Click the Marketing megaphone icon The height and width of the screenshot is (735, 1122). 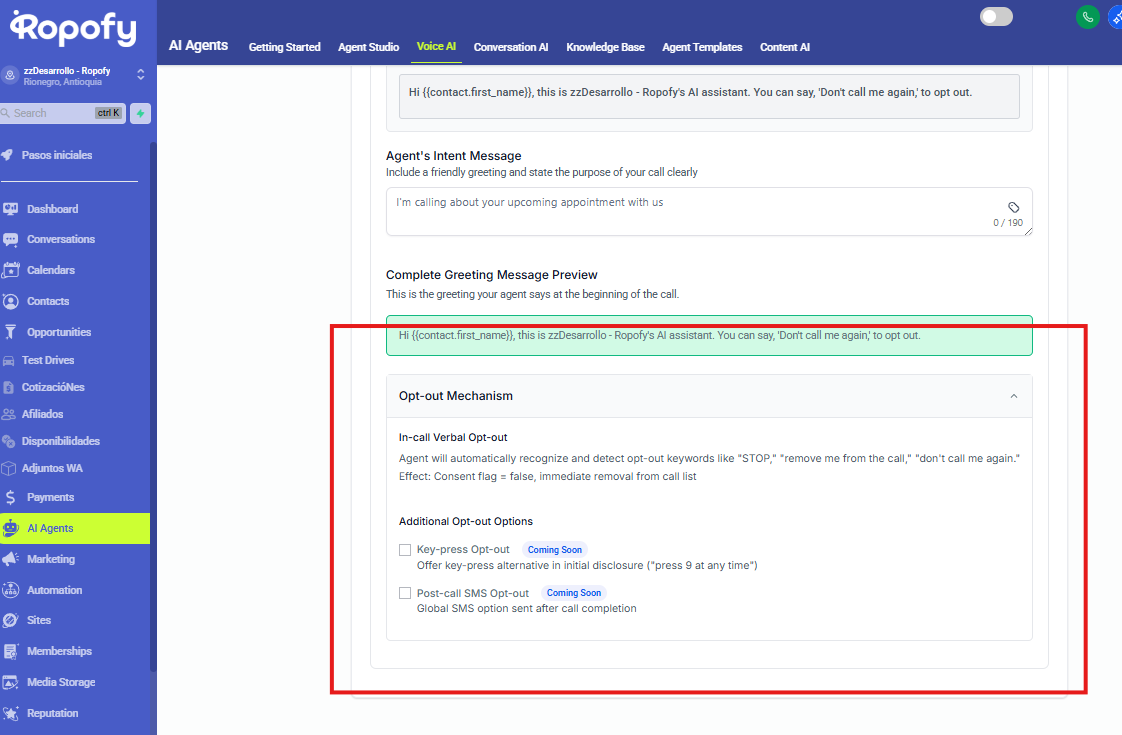point(10,559)
